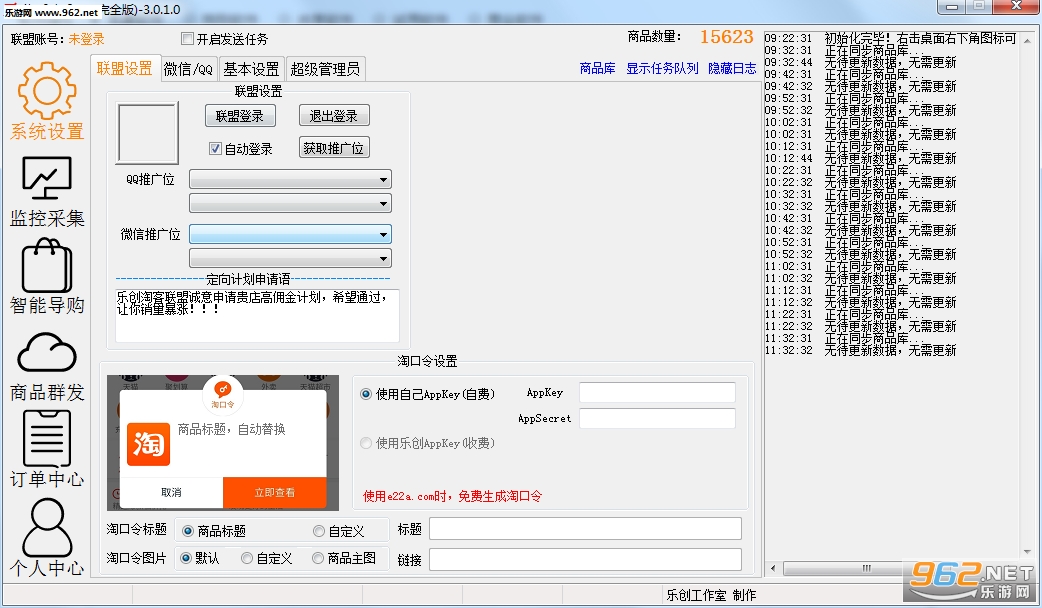Image resolution: width=1042 pixels, height=608 pixels.
Task: Click the empty account avatar box
Action: click(148, 133)
